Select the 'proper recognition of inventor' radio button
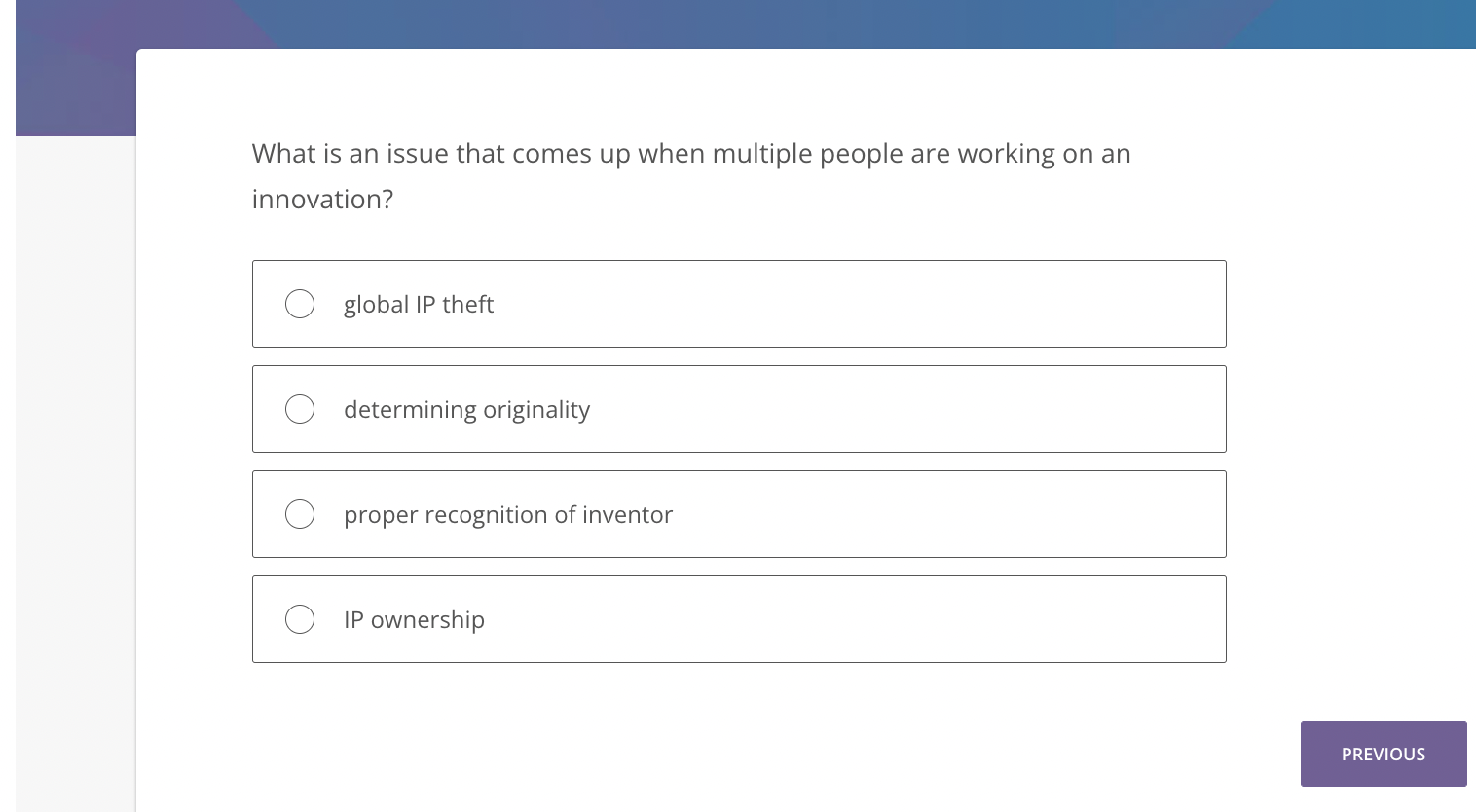The image size is (1476, 812). coord(300,514)
